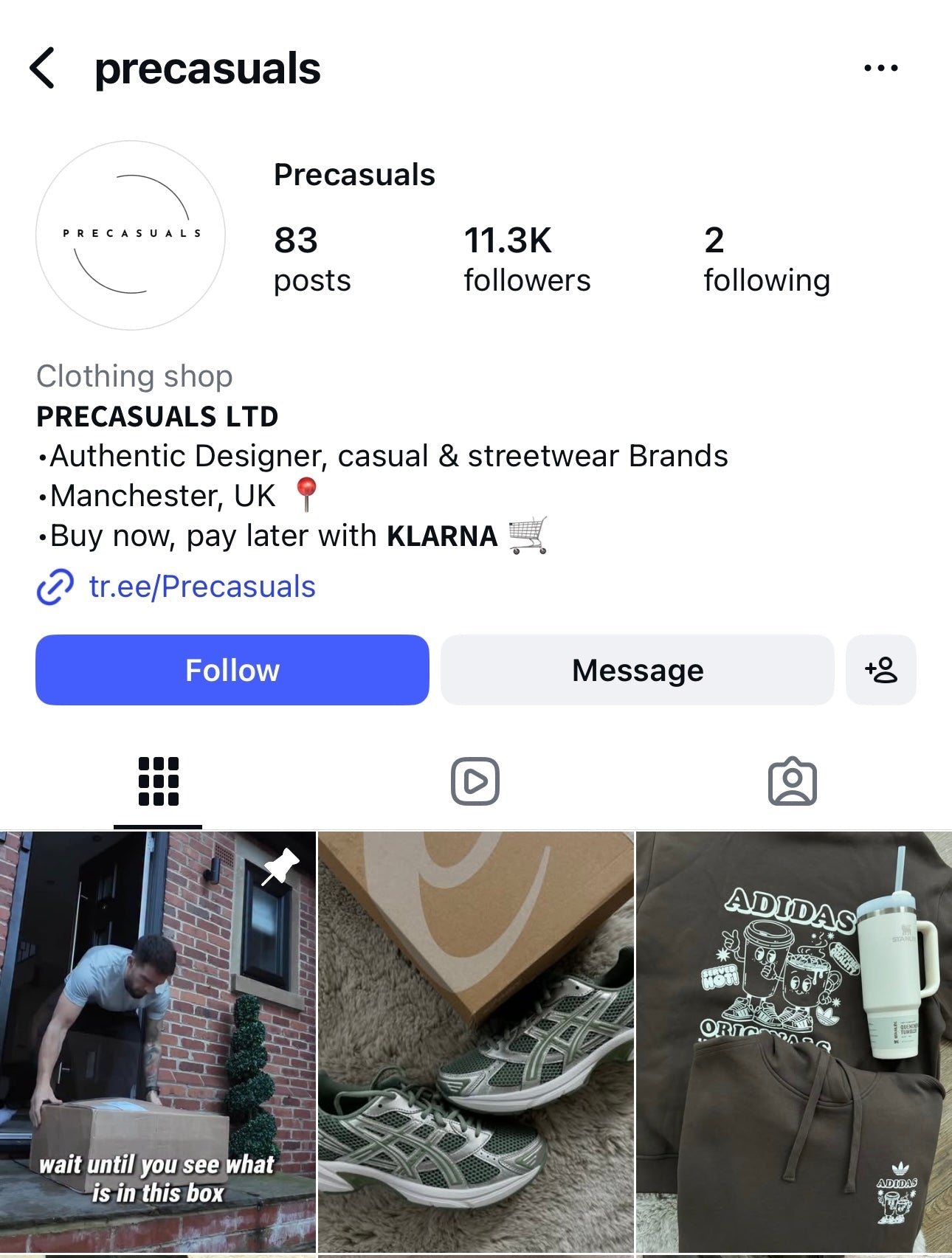View the 2 following list
The image size is (952, 1258).
click(x=767, y=260)
